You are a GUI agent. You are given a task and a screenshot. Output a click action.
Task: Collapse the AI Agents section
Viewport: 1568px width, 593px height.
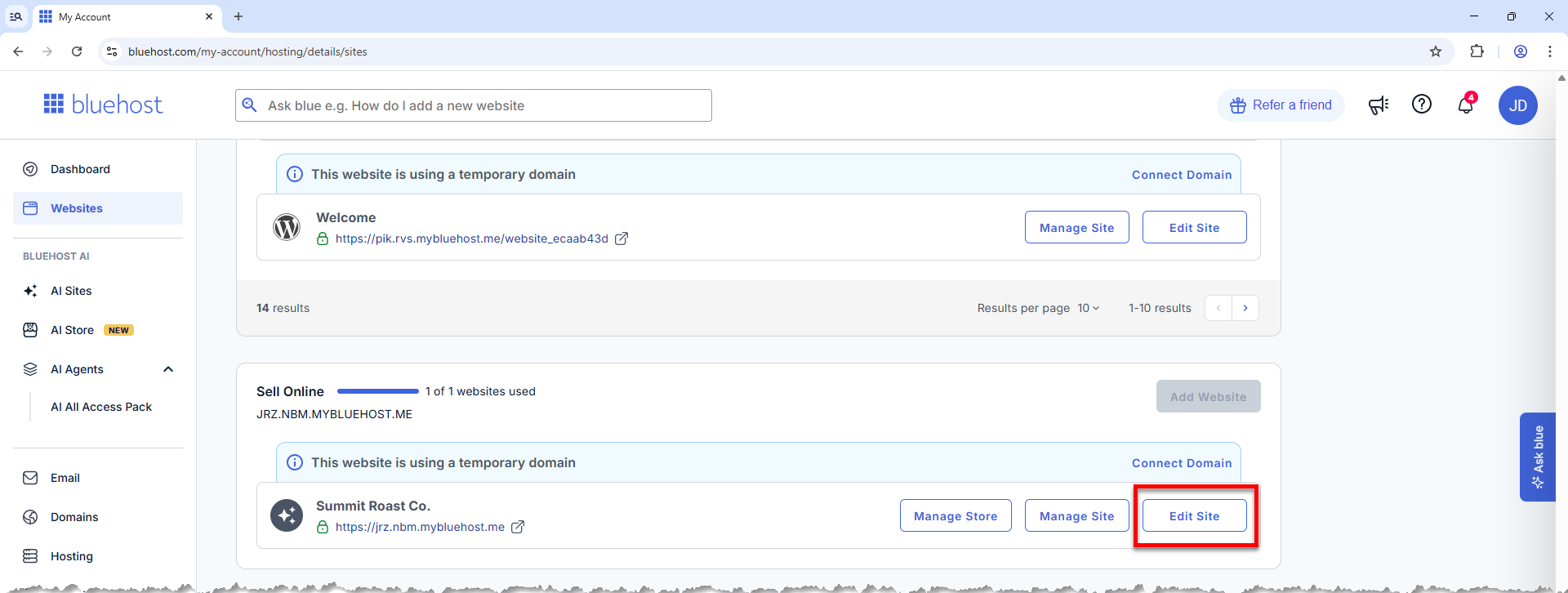click(168, 369)
